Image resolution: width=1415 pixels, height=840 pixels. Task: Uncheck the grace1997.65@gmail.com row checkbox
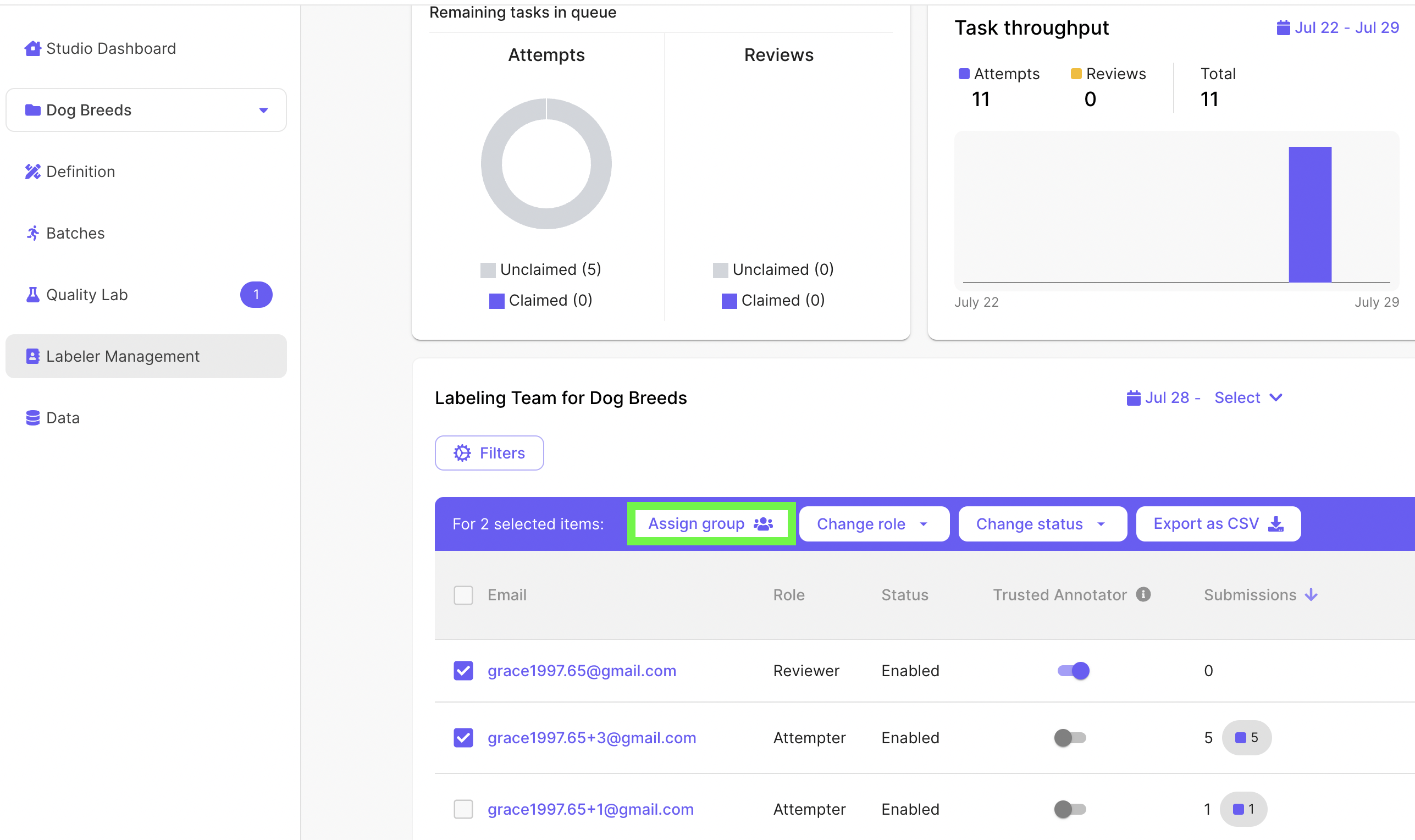(x=463, y=671)
